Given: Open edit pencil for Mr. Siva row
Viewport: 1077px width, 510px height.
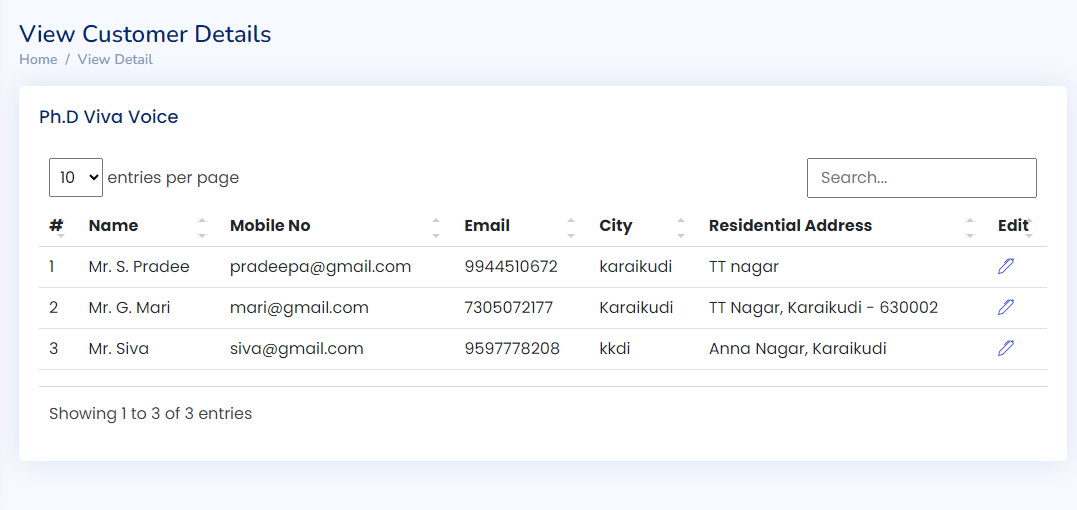Looking at the screenshot, I should [1006, 348].
